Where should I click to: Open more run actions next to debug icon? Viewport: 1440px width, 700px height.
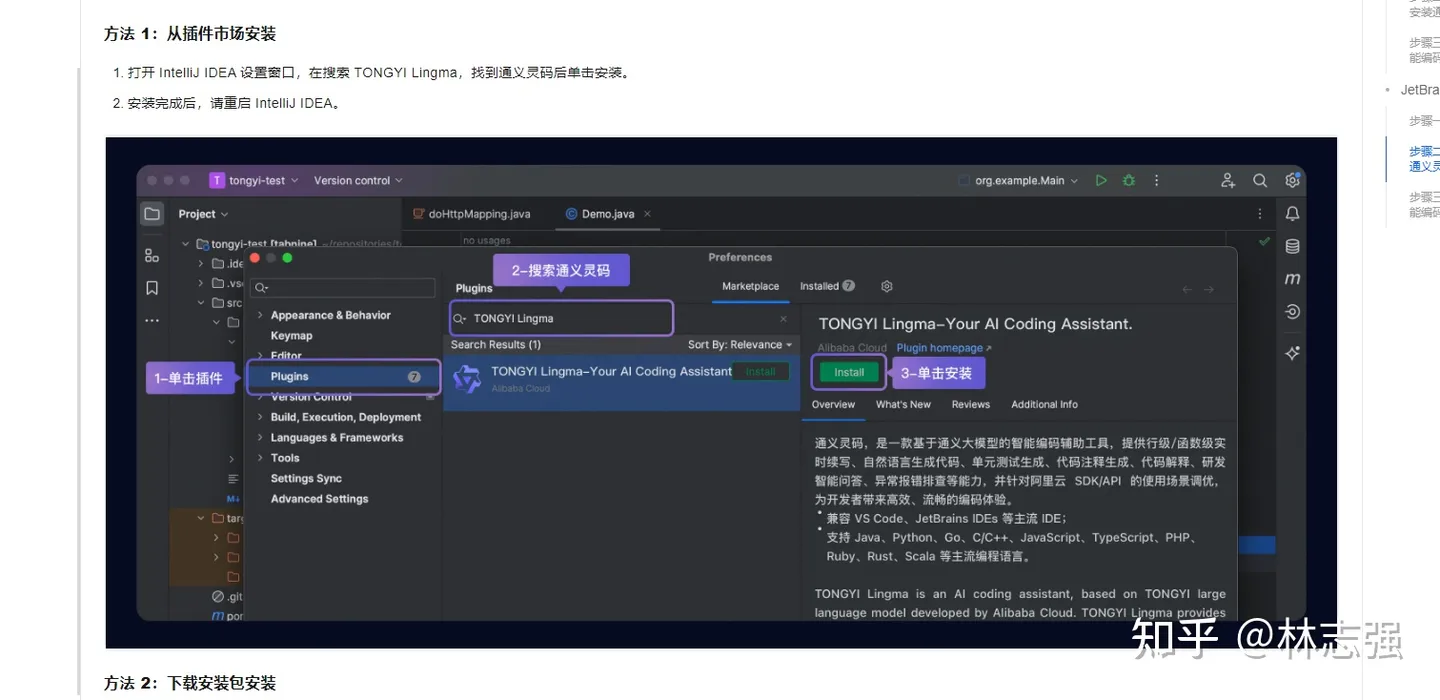click(1157, 181)
